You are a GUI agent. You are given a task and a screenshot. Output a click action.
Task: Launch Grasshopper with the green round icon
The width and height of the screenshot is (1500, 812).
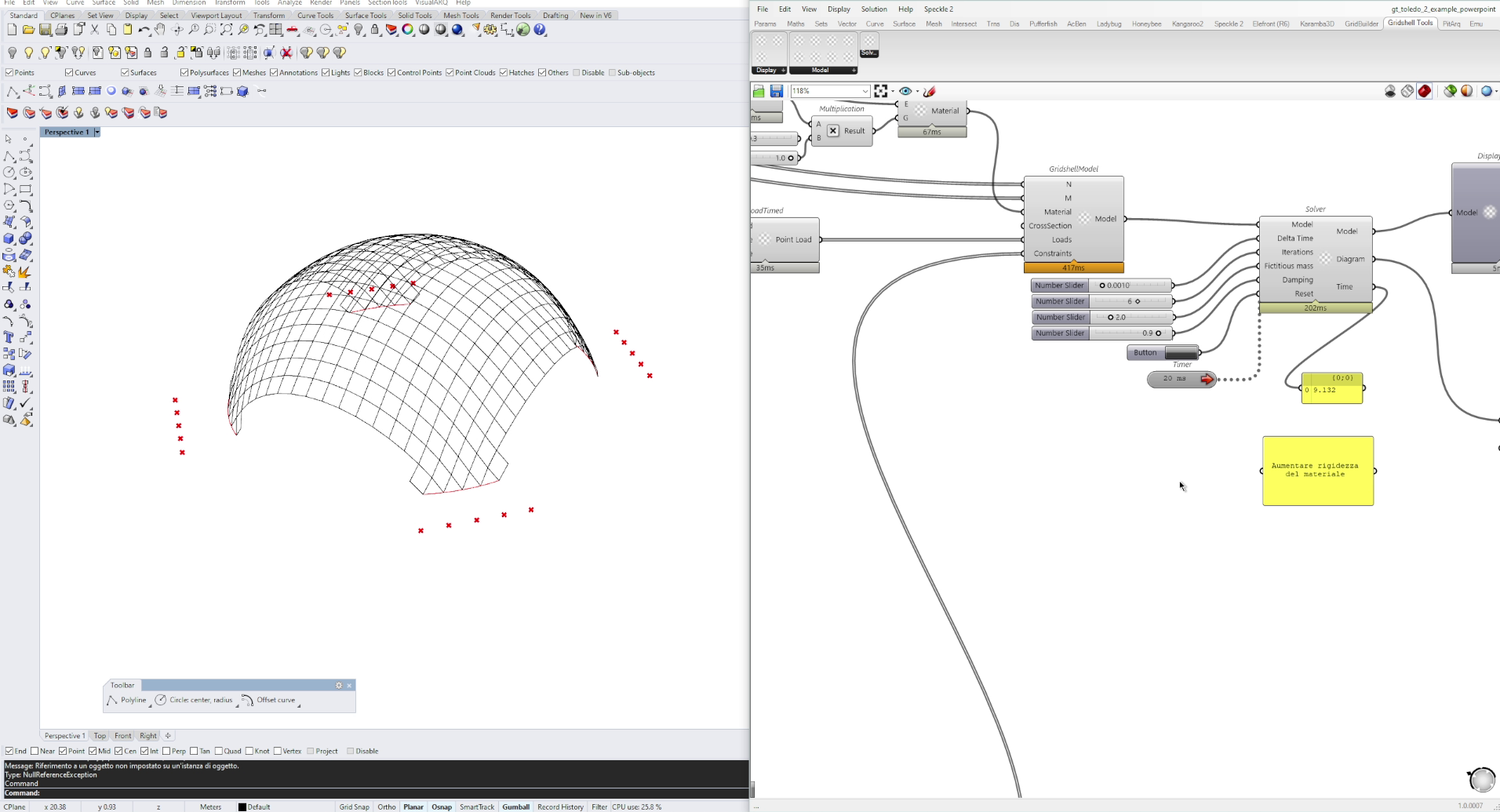[x=523, y=30]
